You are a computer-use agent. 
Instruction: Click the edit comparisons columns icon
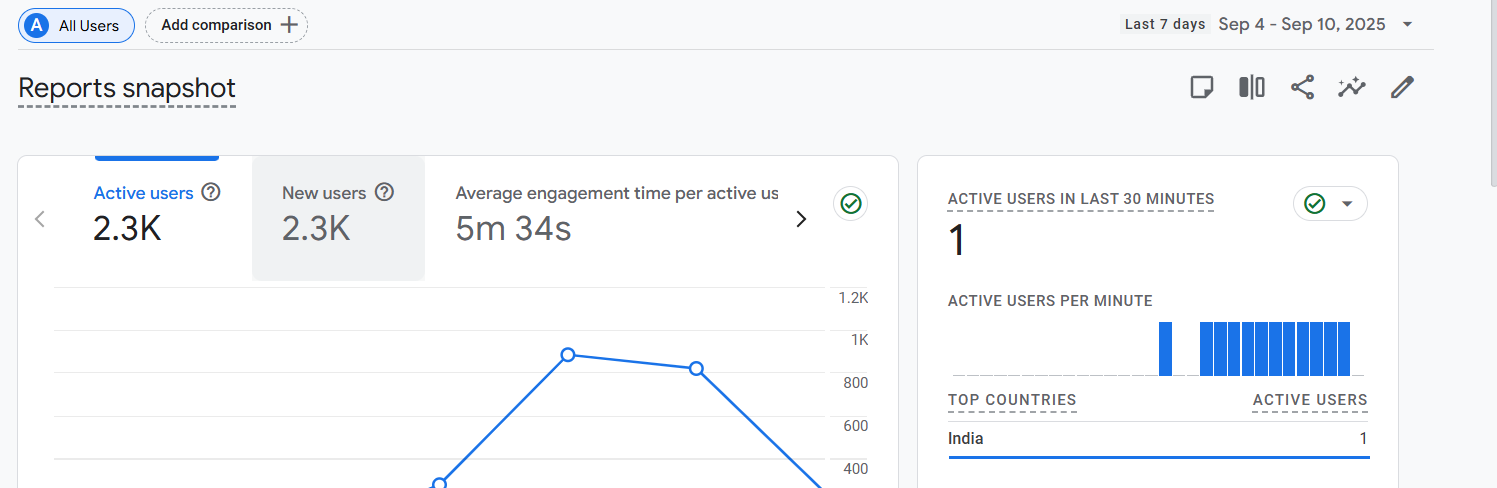(x=1251, y=88)
